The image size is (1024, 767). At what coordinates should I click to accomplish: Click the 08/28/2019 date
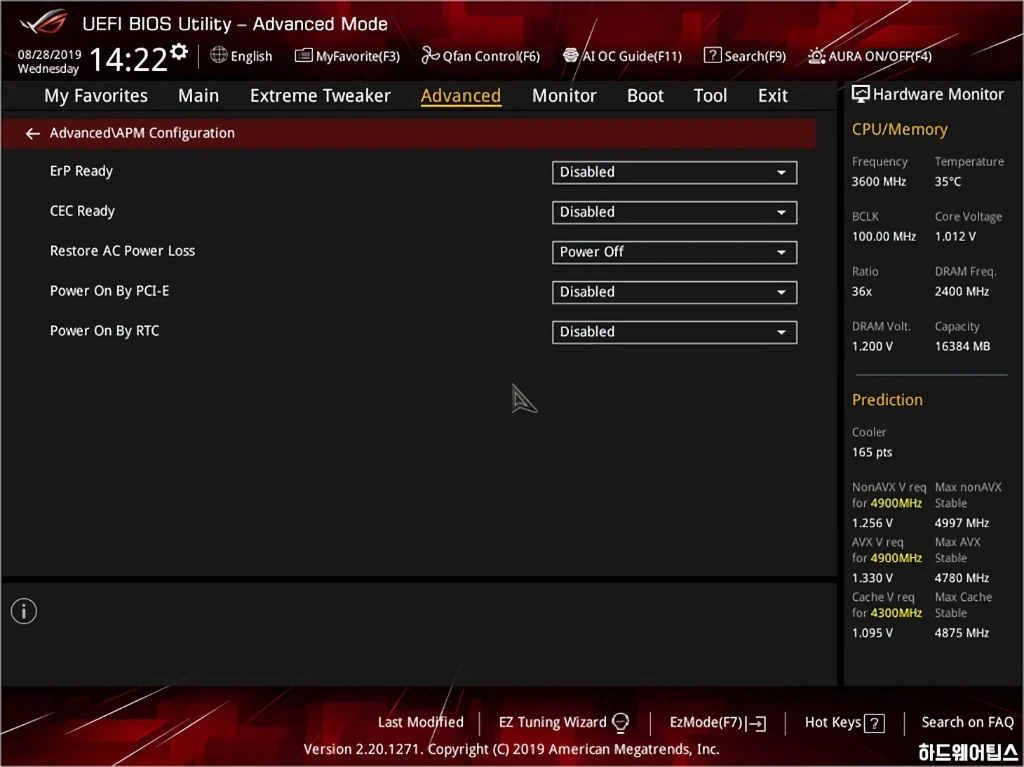pos(50,54)
